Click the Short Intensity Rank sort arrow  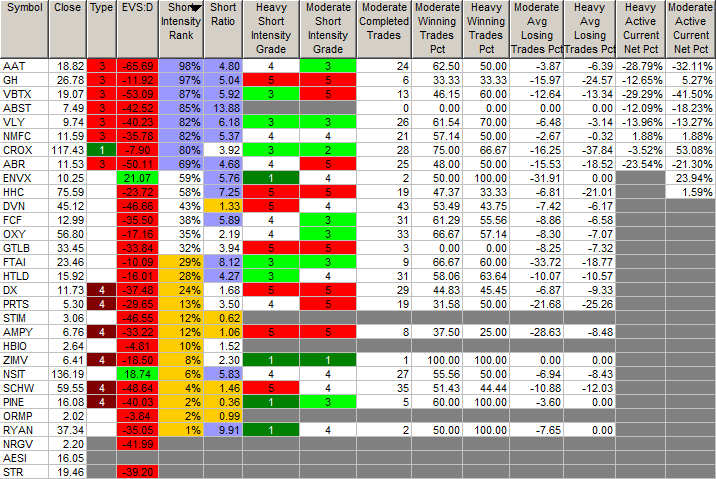[196, 8]
